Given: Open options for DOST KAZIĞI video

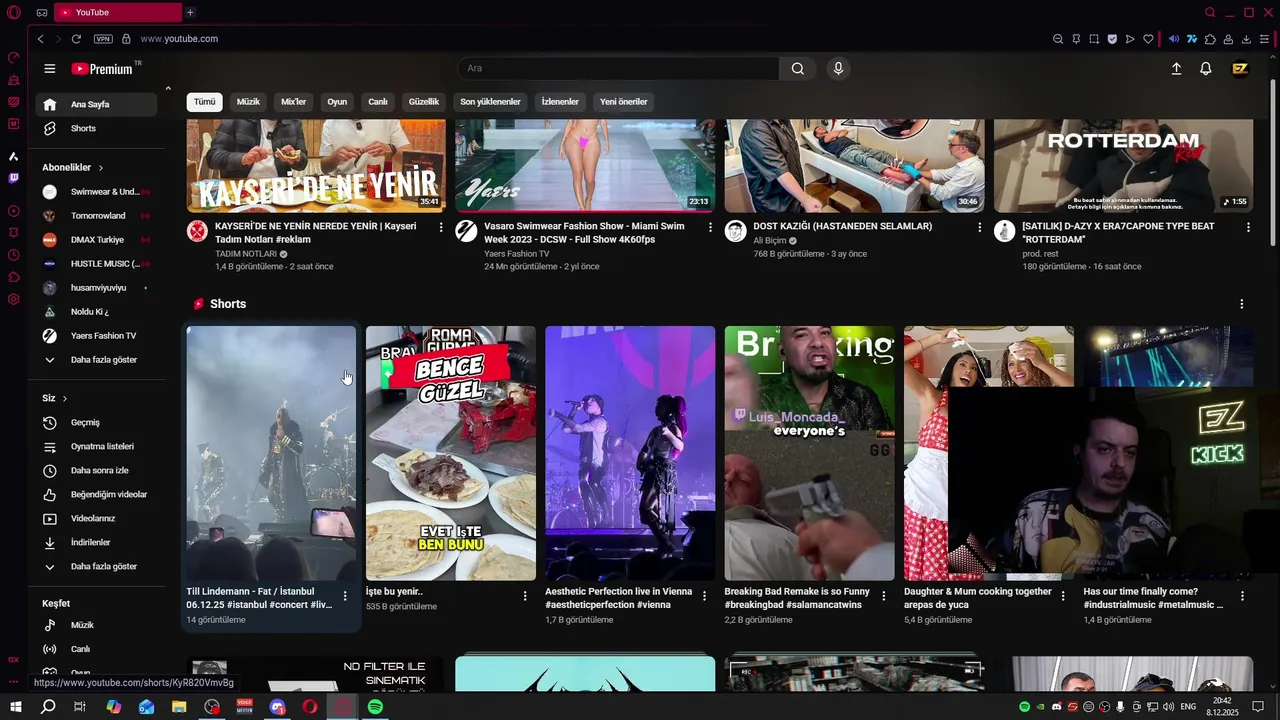Looking at the screenshot, I should coord(980,227).
